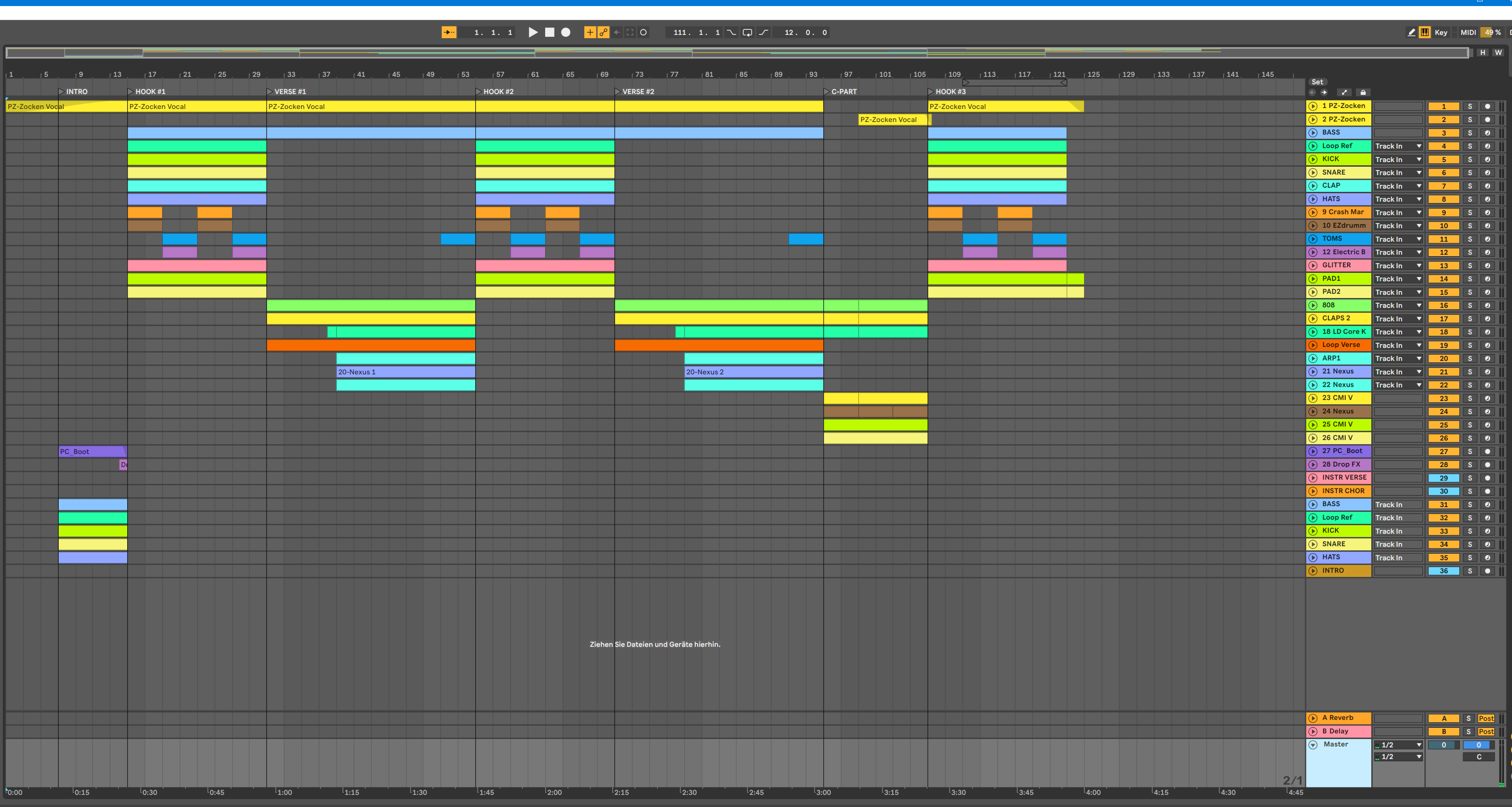Switch on MIDI map mode
The image size is (1512, 807).
click(1467, 32)
